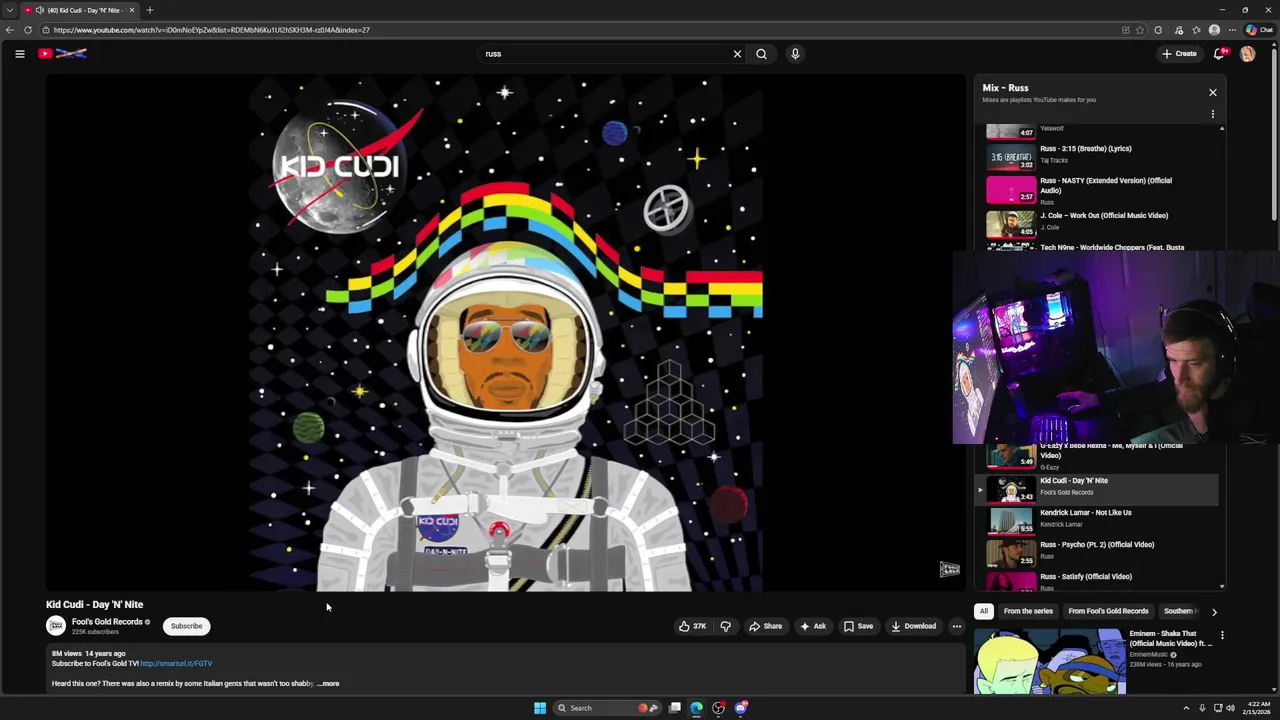Click Create button in YouTube header
This screenshot has width=1280, height=720.
tap(1179, 54)
